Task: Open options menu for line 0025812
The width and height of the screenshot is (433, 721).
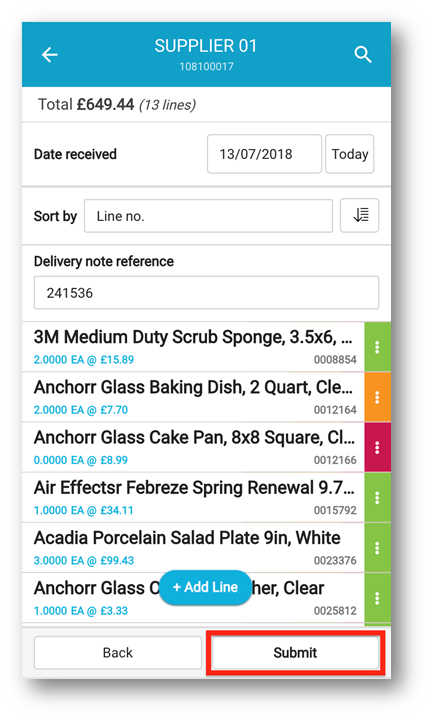Action: 377,598
